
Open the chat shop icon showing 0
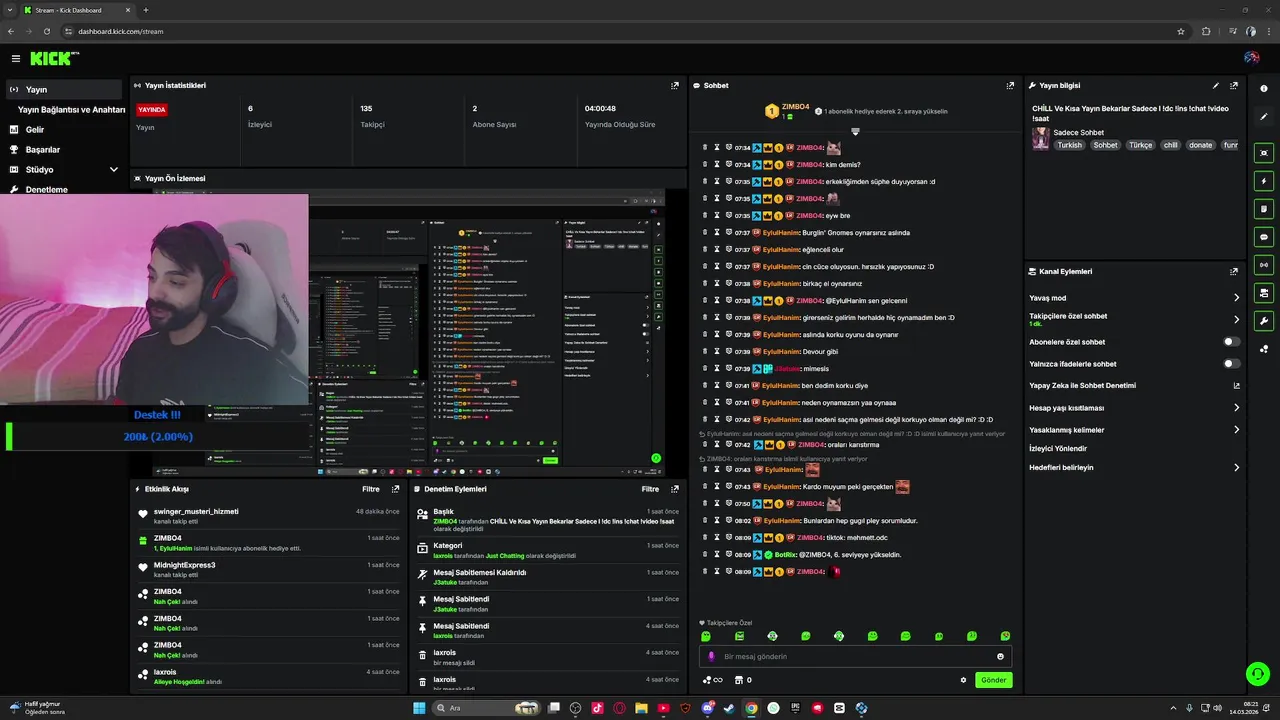pyautogui.click(x=743, y=680)
